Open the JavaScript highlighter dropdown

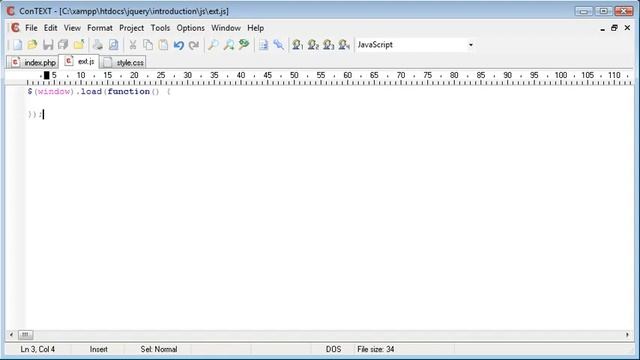pos(471,45)
